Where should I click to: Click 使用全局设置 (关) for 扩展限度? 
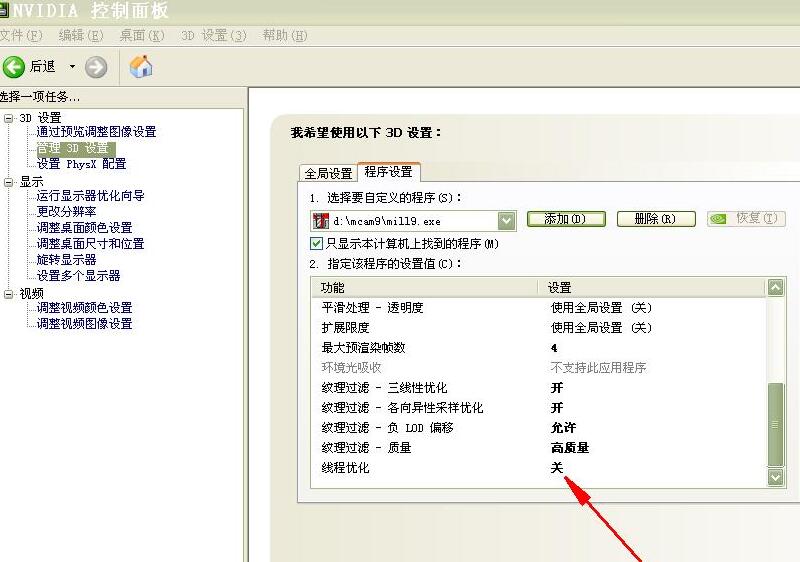click(602, 327)
